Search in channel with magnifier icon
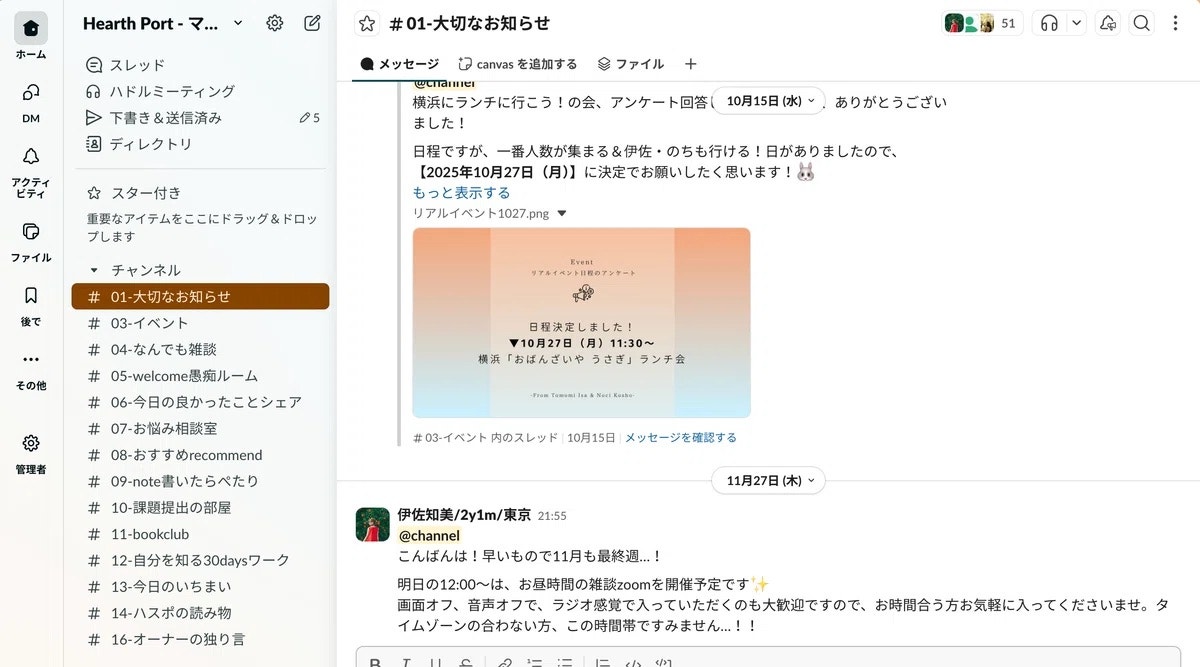1200x667 pixels. [1141, 23]
